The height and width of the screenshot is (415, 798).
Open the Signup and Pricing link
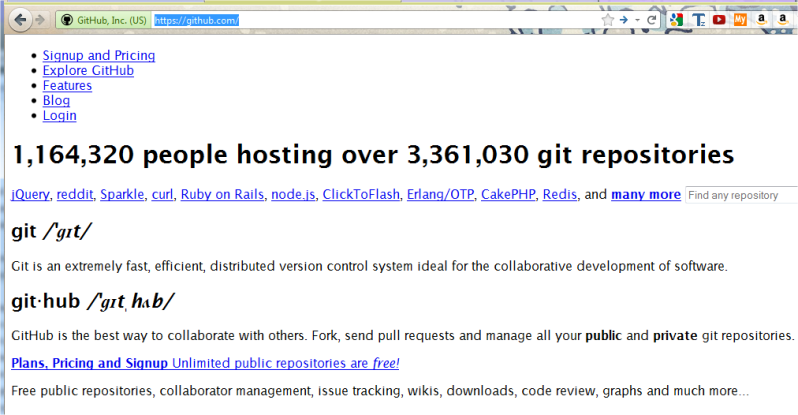click(99, 55)
